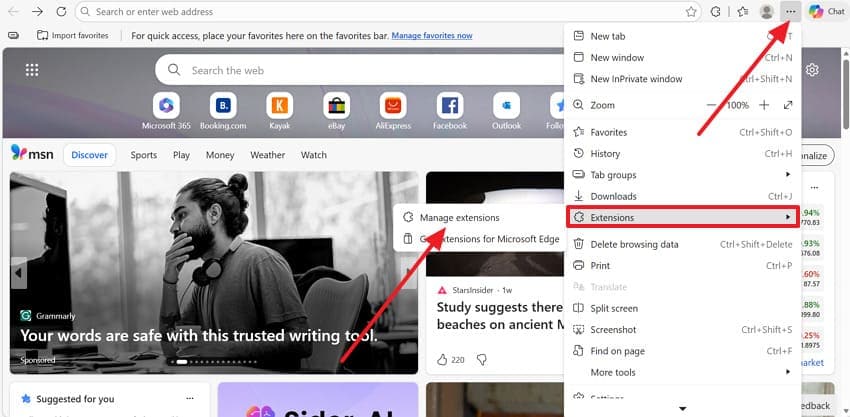The width and height of the screenshot is (850, 417).
Task: Click the browser Back arrow
Action: (x=14, y=11)
